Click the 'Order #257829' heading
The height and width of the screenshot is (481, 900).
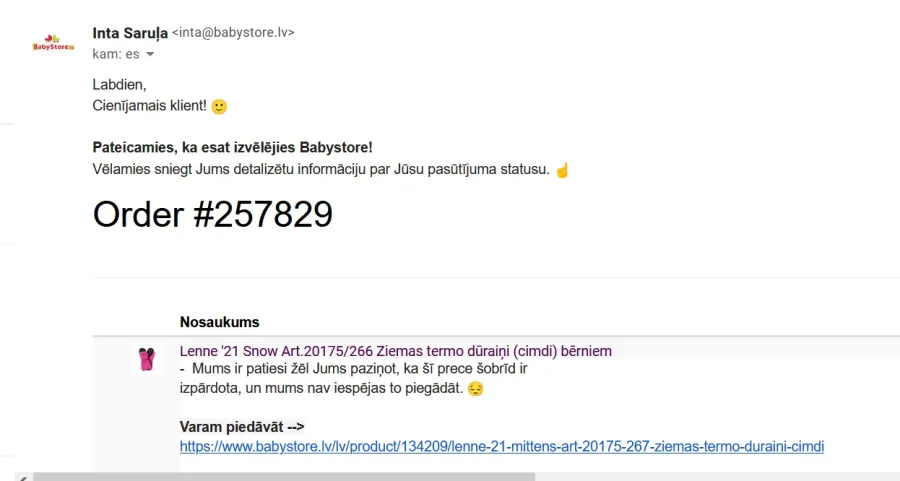212,215
